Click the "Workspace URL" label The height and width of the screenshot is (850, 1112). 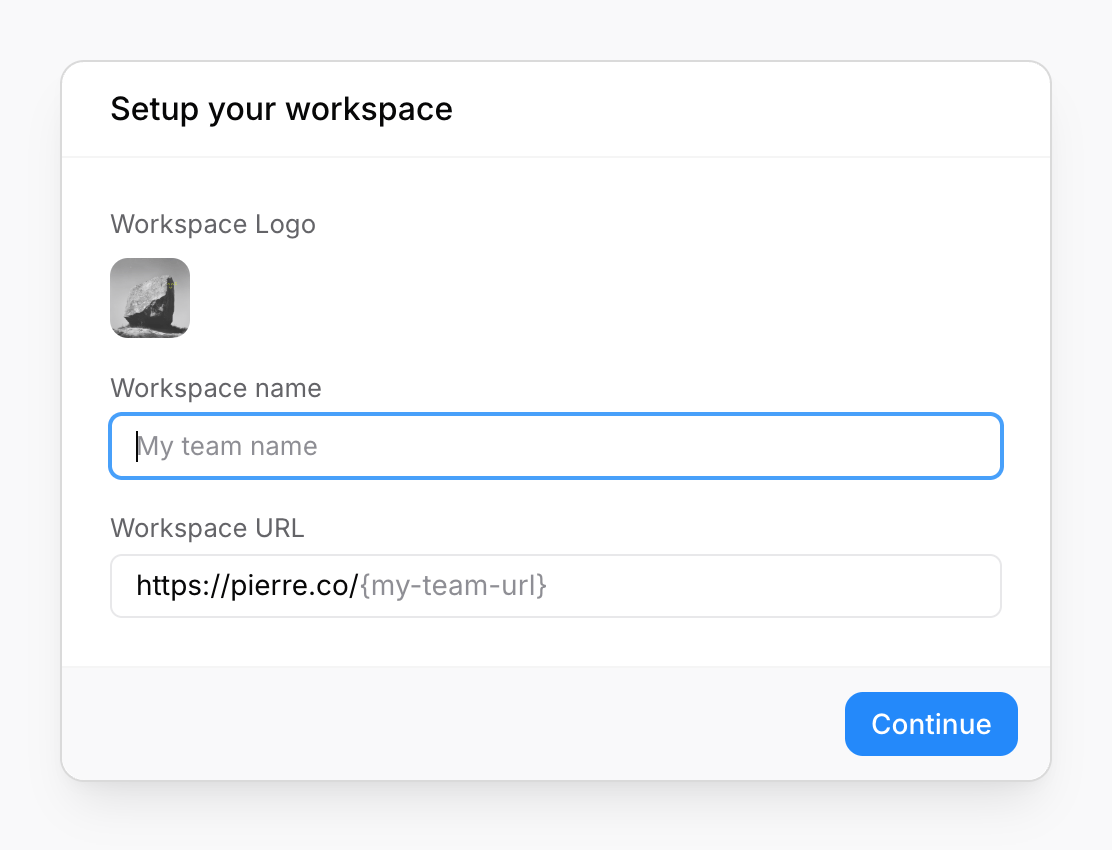(207, 528)
